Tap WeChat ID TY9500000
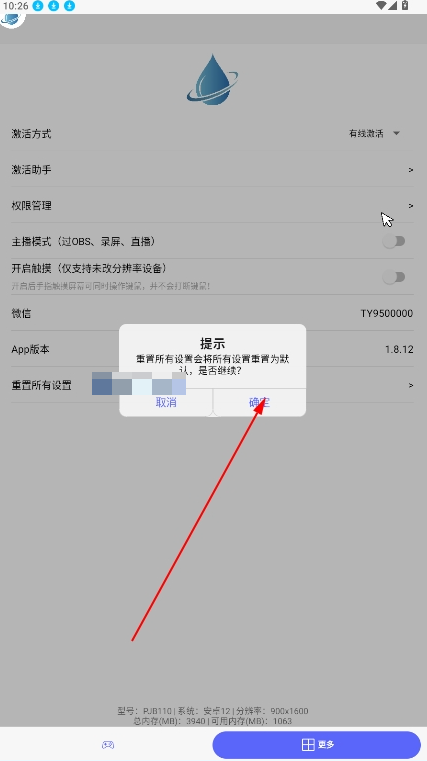This screenshot has width=427, height=761. [386, 314]
